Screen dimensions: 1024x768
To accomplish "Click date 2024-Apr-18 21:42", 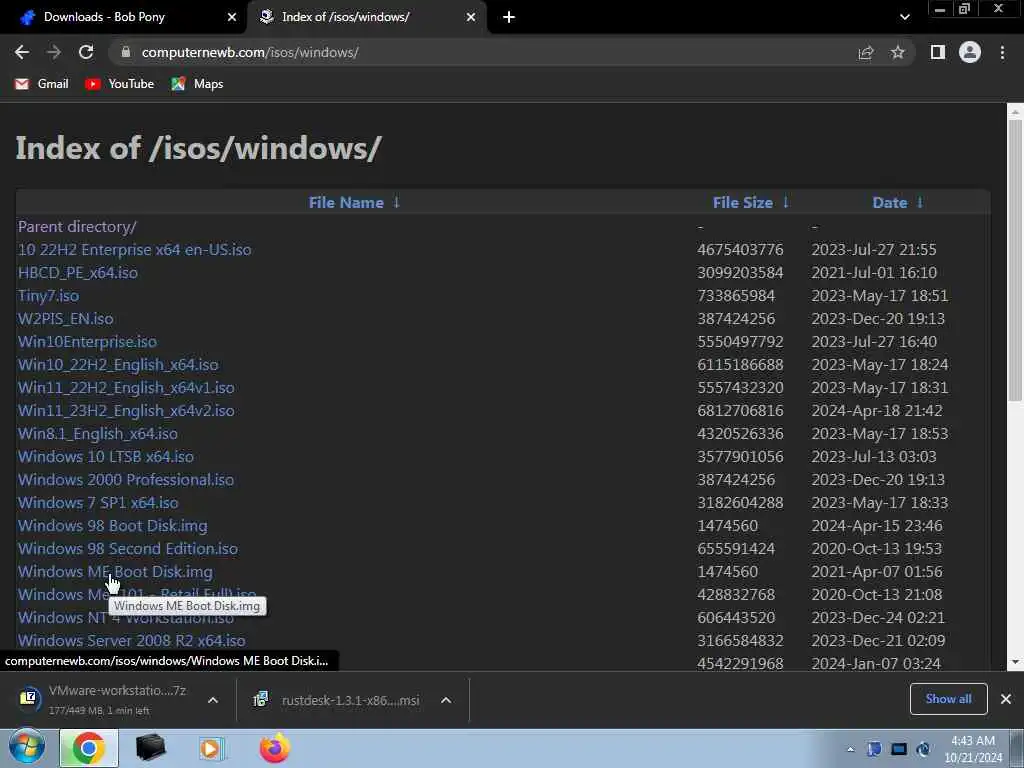I will tap(876, 410).
